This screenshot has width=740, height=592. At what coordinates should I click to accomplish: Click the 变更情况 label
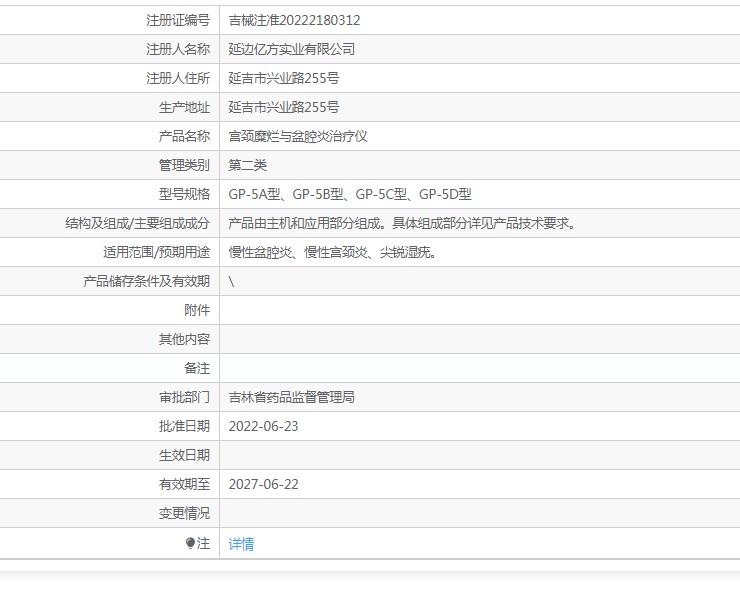pos(185,514)
